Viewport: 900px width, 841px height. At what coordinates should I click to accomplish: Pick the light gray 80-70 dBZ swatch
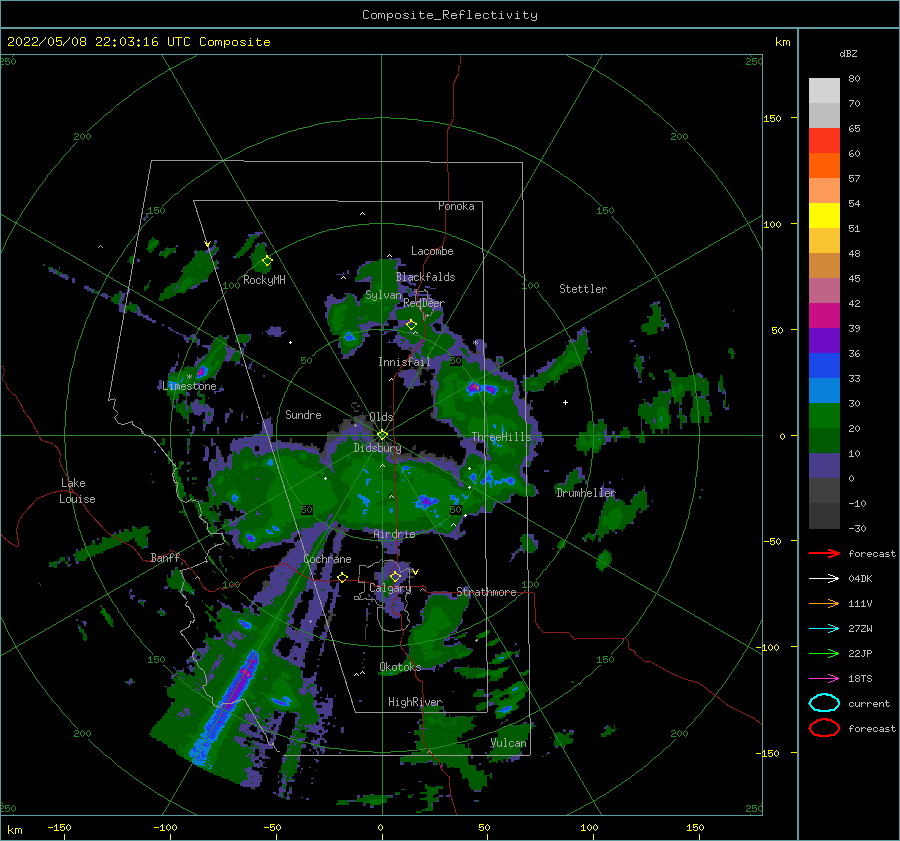click(824, 91)
